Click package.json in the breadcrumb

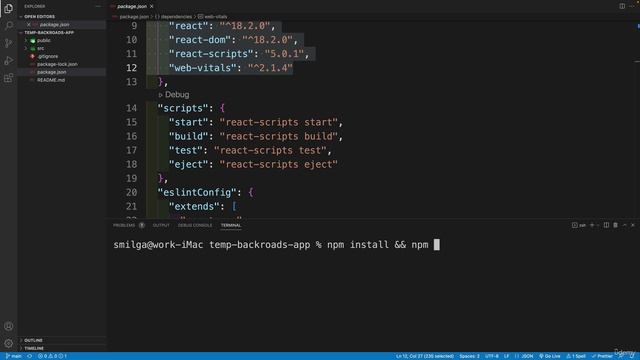tap(134, 17)
